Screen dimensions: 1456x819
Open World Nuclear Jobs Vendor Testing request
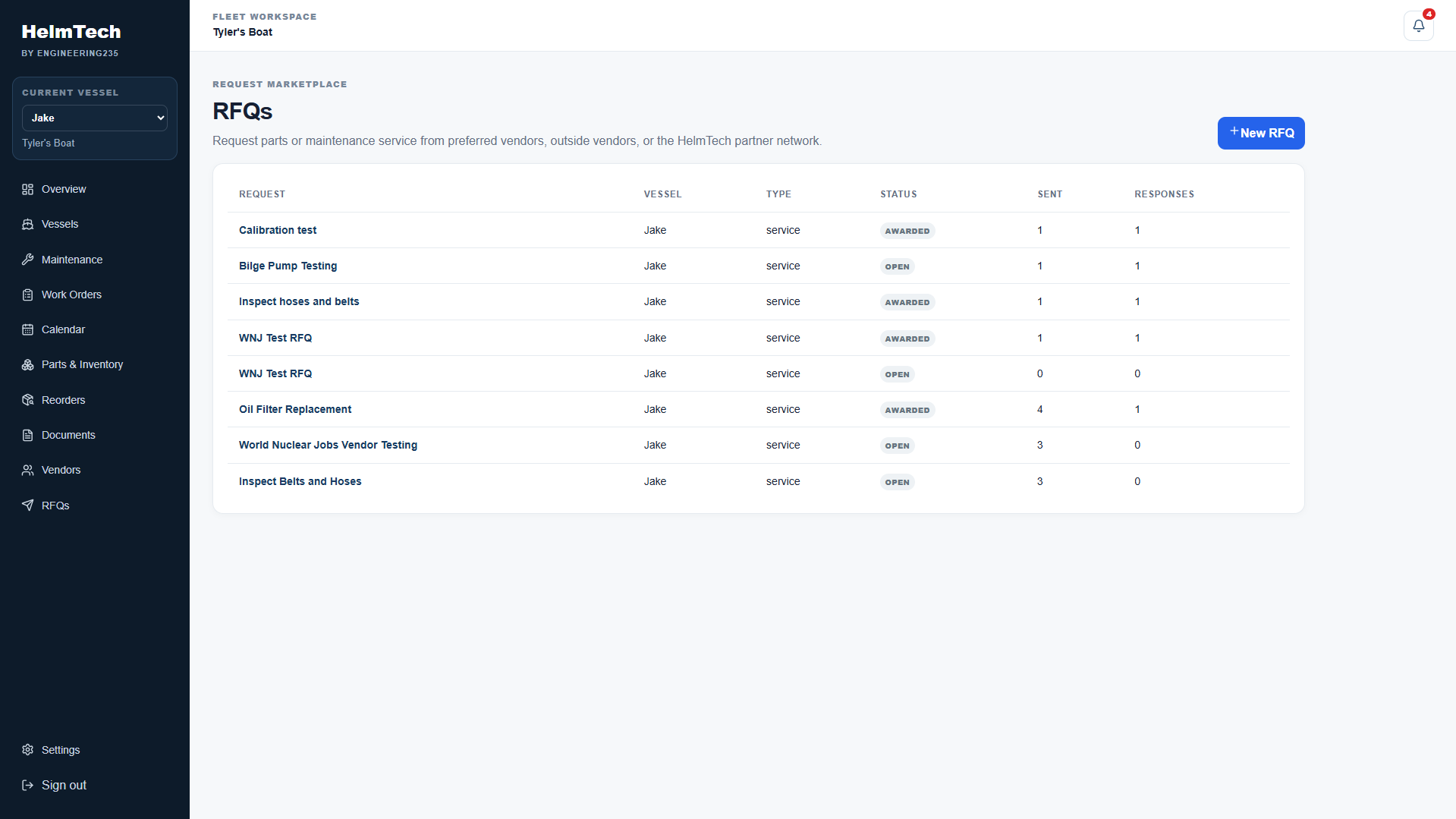pyautogui.click(x=328, y=445)
